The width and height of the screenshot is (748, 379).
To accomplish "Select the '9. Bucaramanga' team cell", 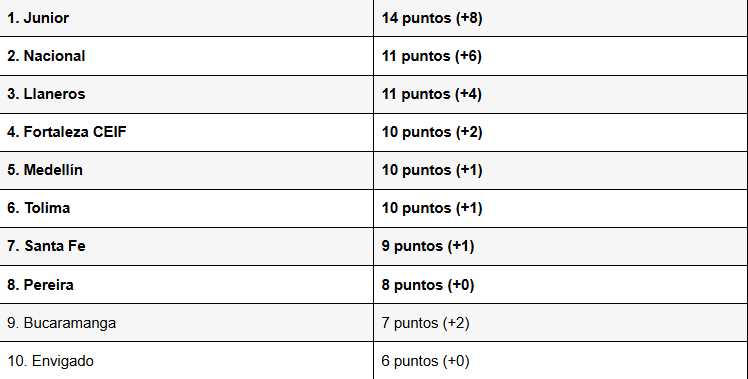I will [187, 323].
